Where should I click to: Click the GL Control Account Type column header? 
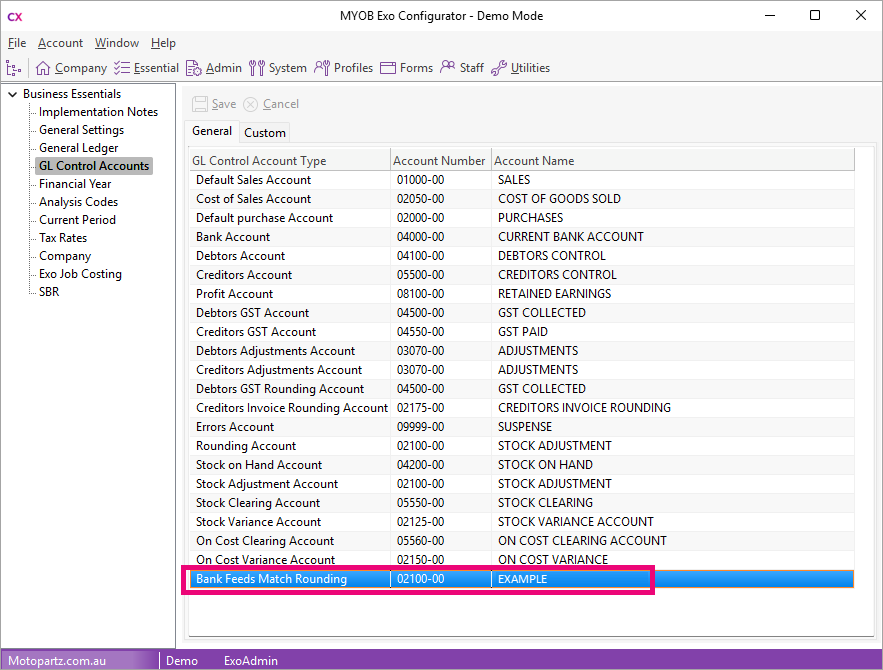289,161
